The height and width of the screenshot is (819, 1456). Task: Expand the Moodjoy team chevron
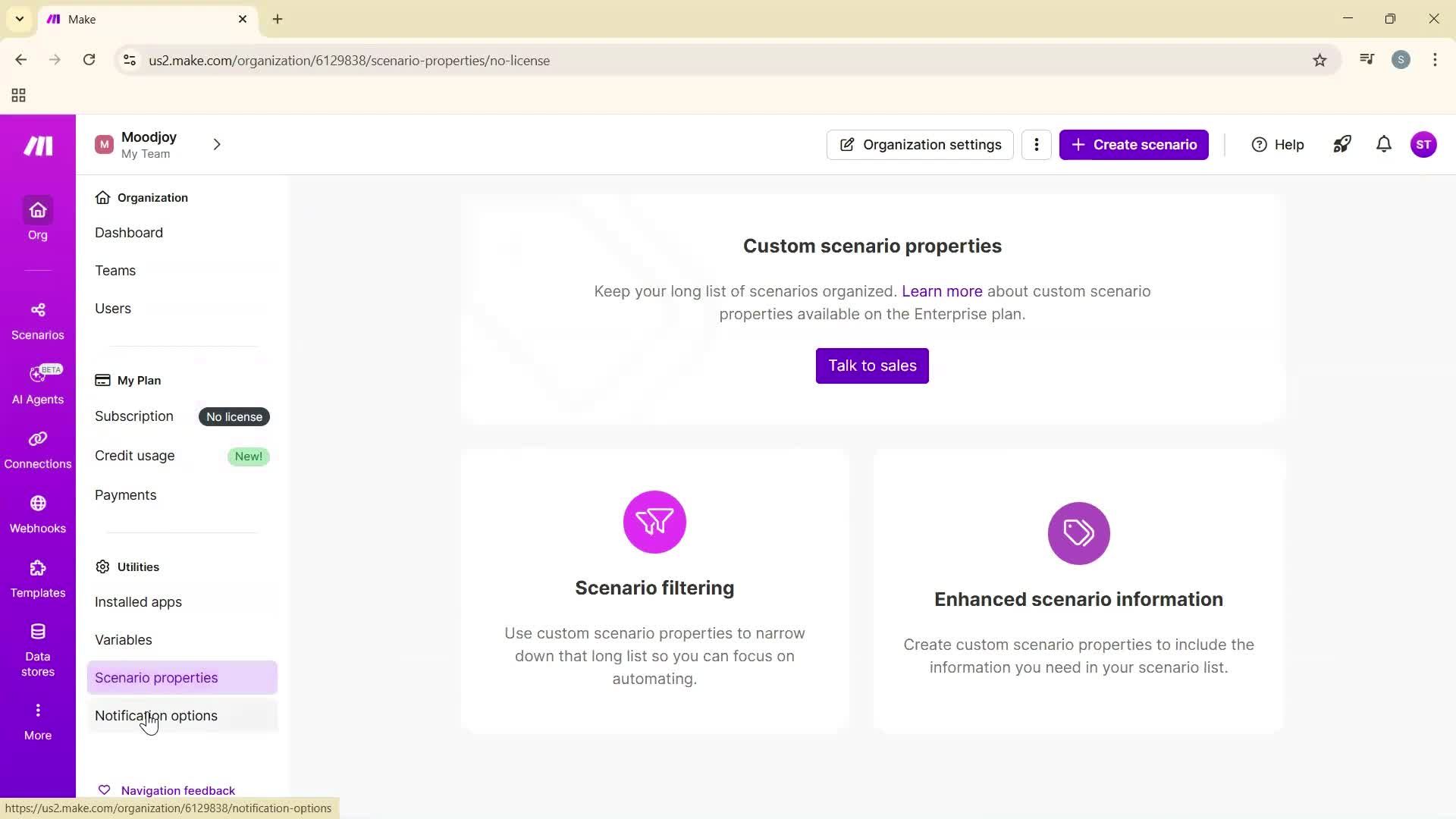[x=217, y=144]
